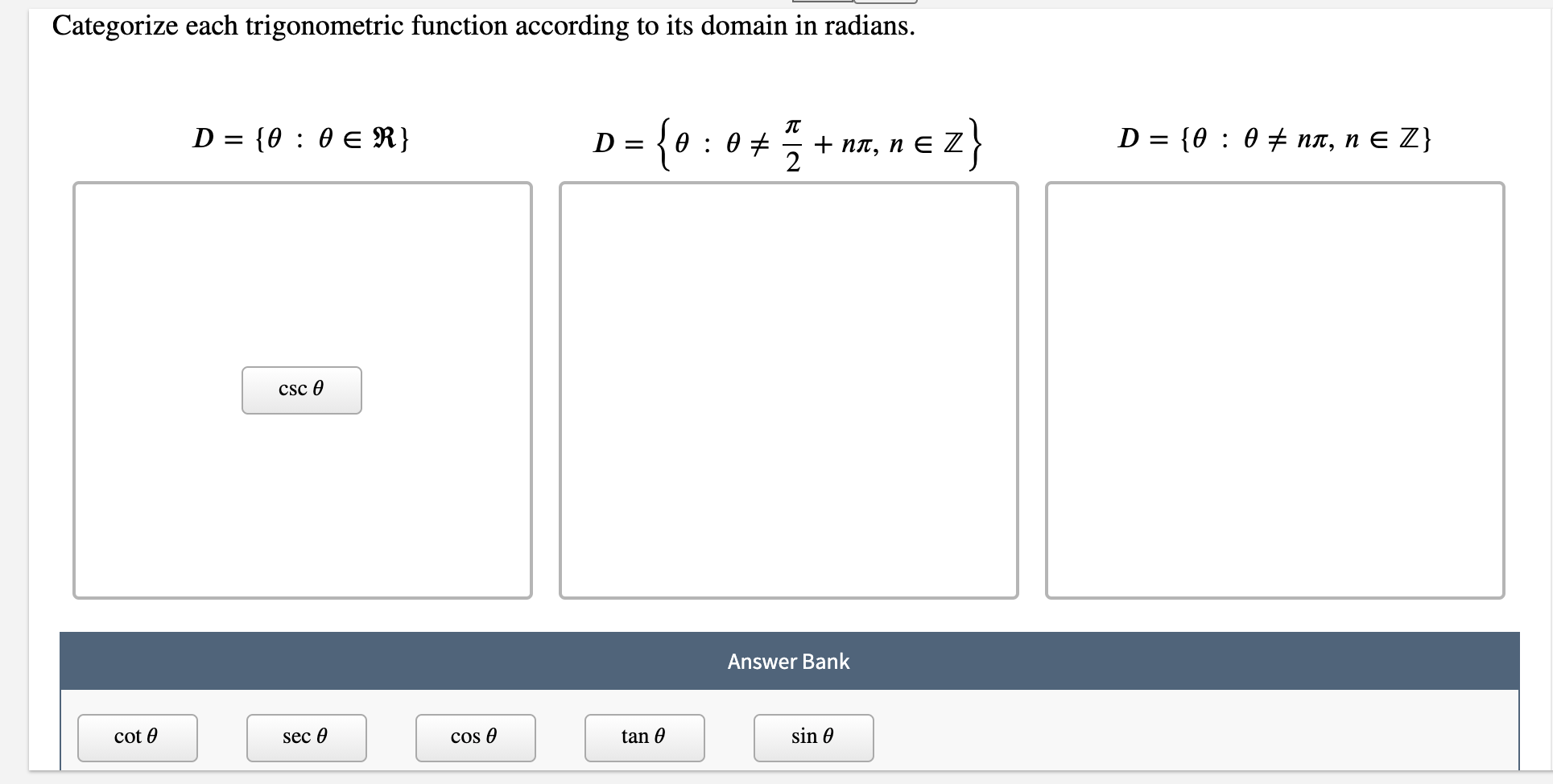
Task: Select the csc θ tile in the first box
Action: coord(301,390)
